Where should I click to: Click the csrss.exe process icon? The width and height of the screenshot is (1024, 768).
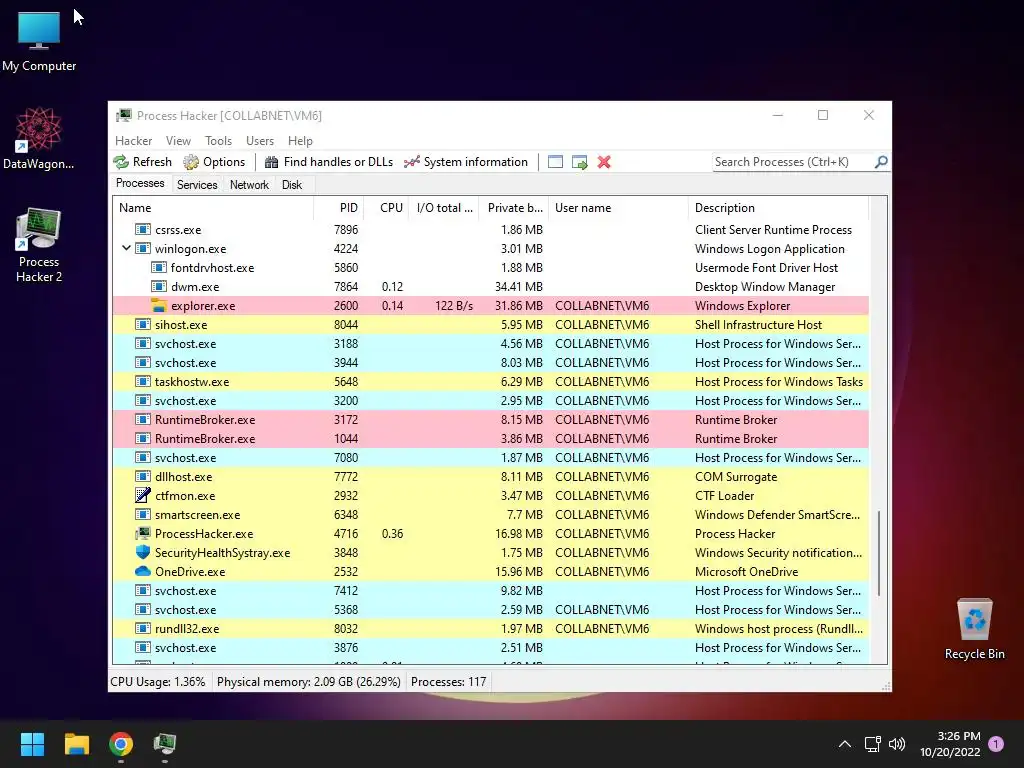(143, 229)
